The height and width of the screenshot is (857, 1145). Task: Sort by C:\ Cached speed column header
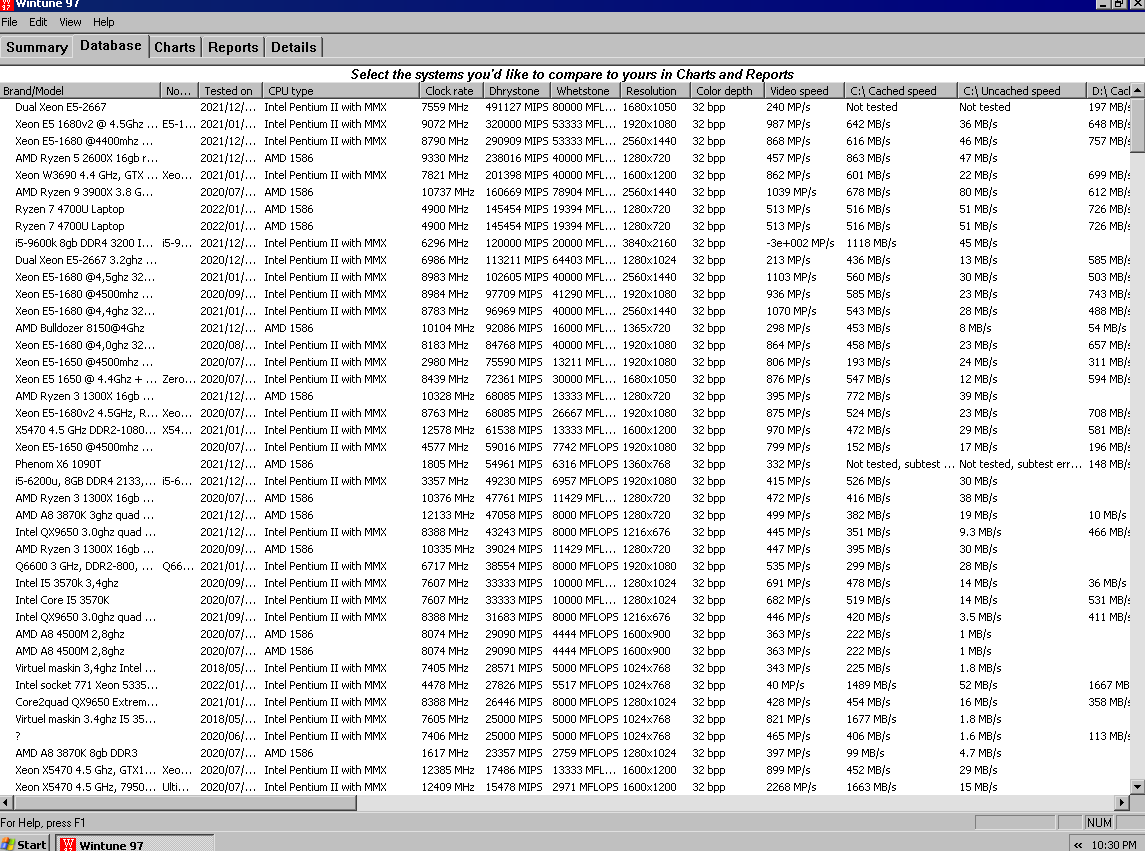pos(900,91)
